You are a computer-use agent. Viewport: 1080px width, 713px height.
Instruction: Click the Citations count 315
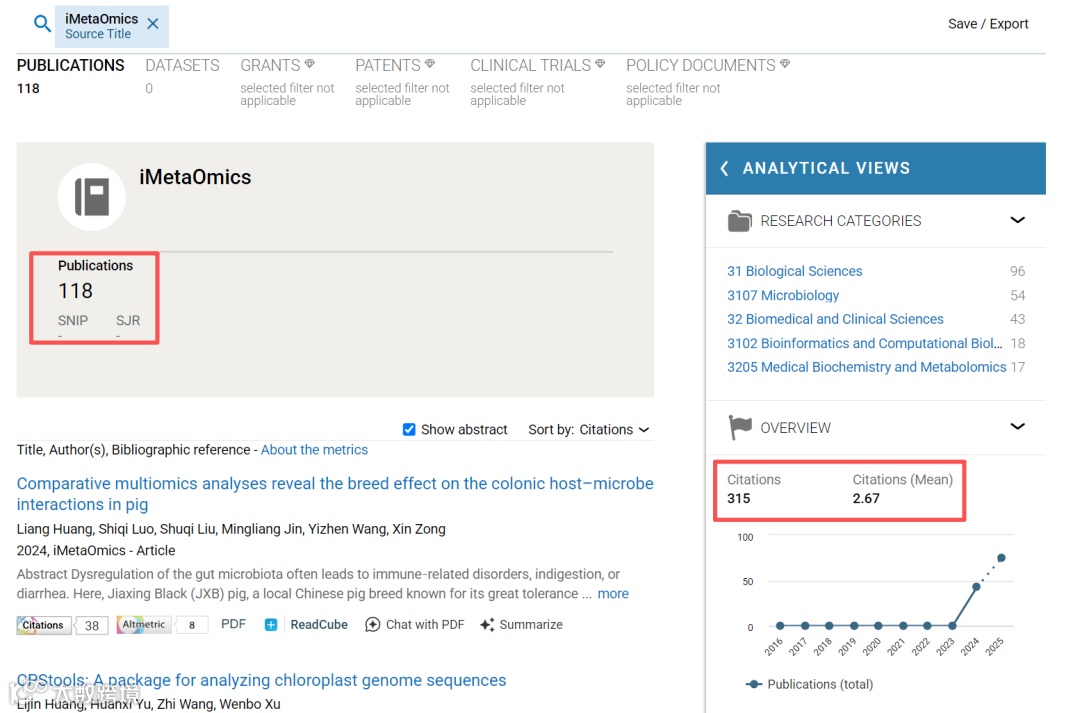coord(738,498)
